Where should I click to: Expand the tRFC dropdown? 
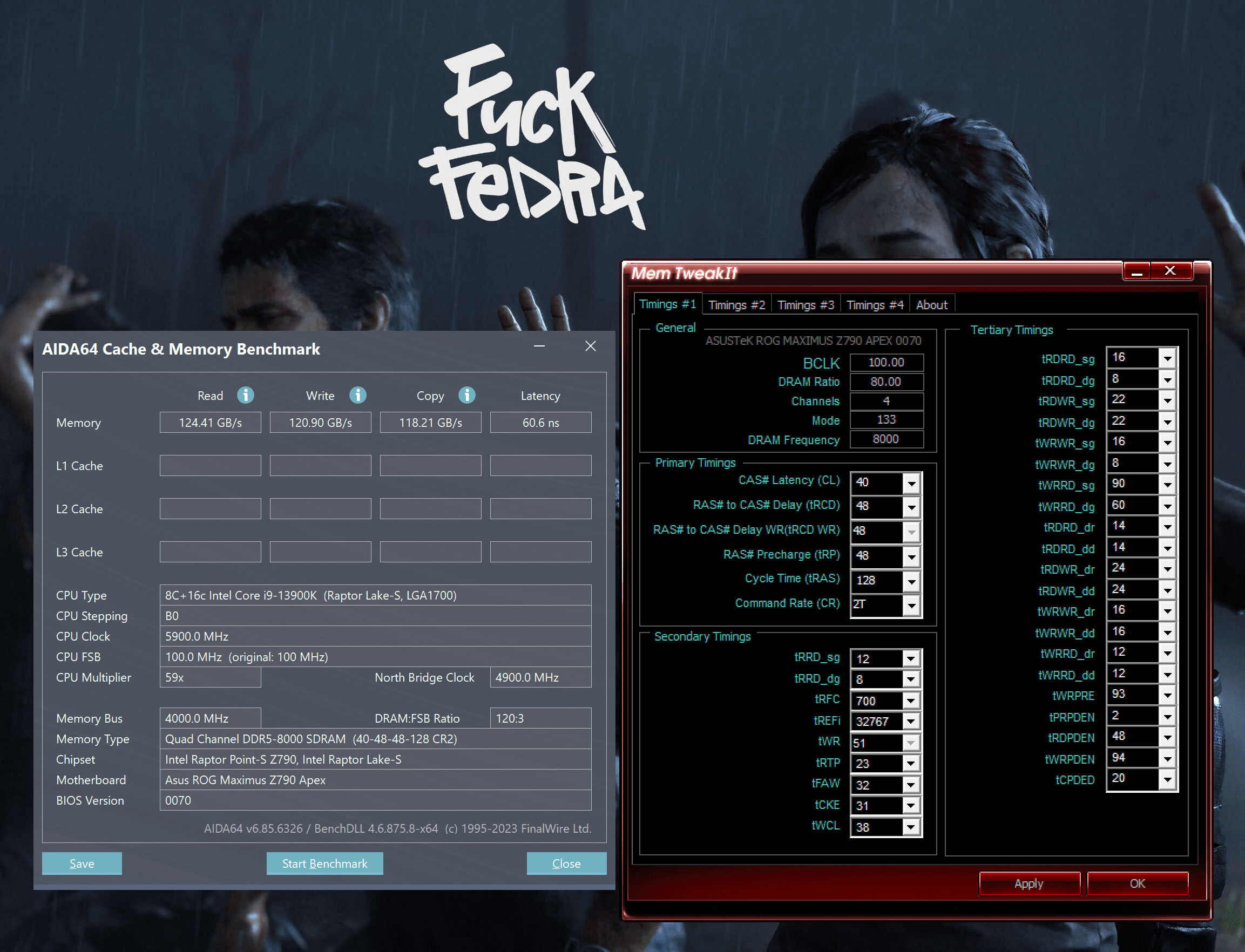tap(911, 701)
